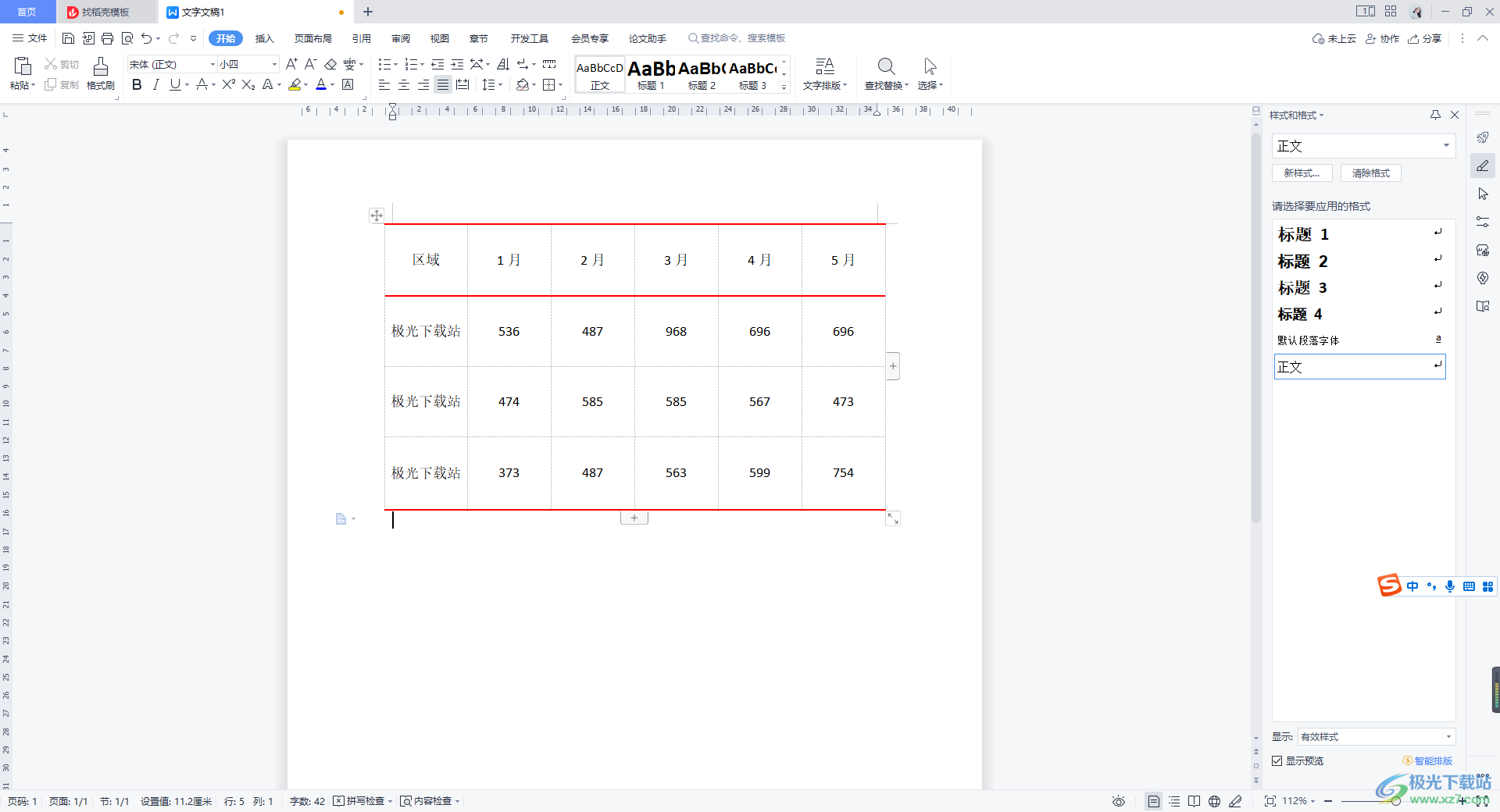Click the text highlight color swatch

click(x=295, y=84)
